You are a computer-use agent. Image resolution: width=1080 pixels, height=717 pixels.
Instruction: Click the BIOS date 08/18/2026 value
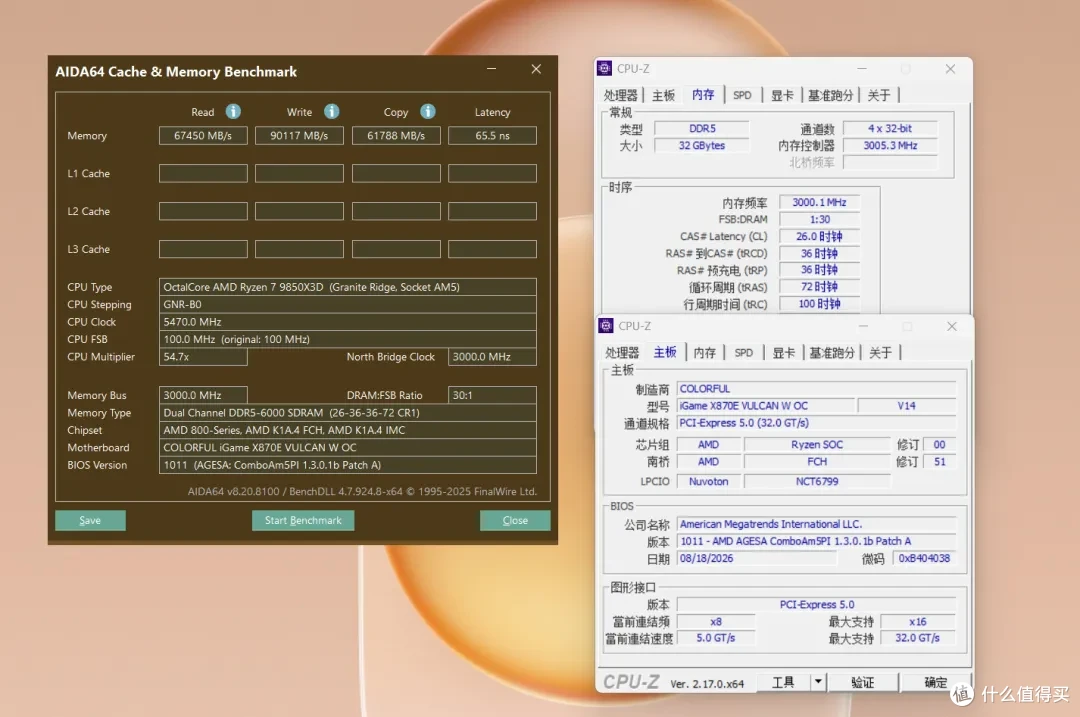coord(756,559)
